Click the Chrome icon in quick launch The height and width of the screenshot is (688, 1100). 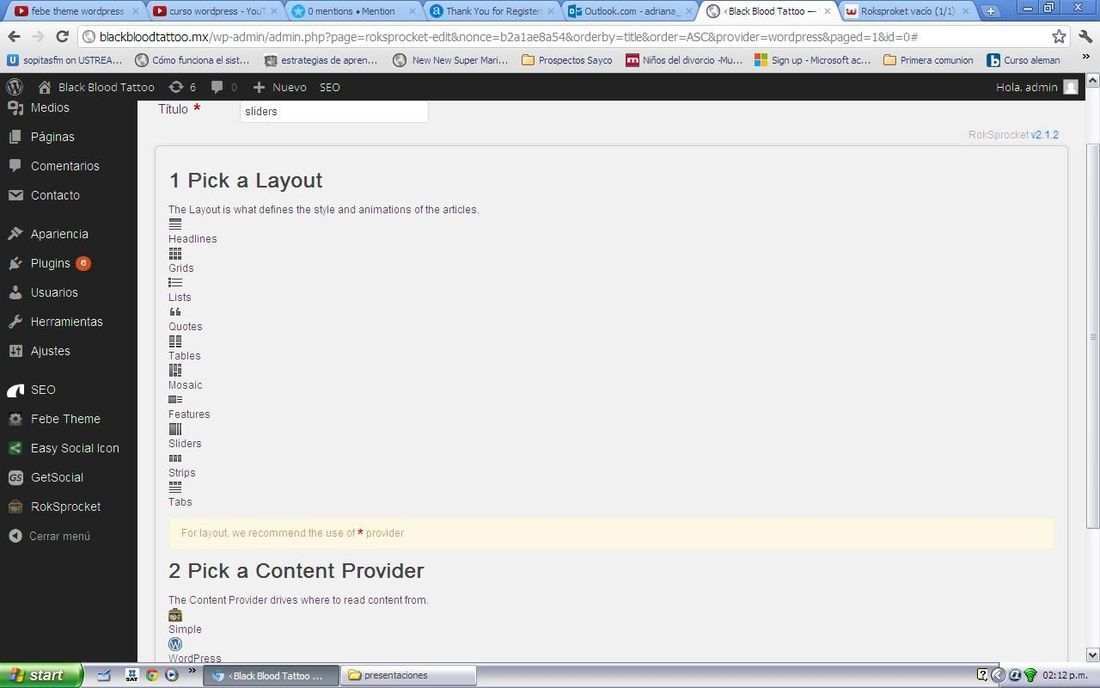(152, 675)
